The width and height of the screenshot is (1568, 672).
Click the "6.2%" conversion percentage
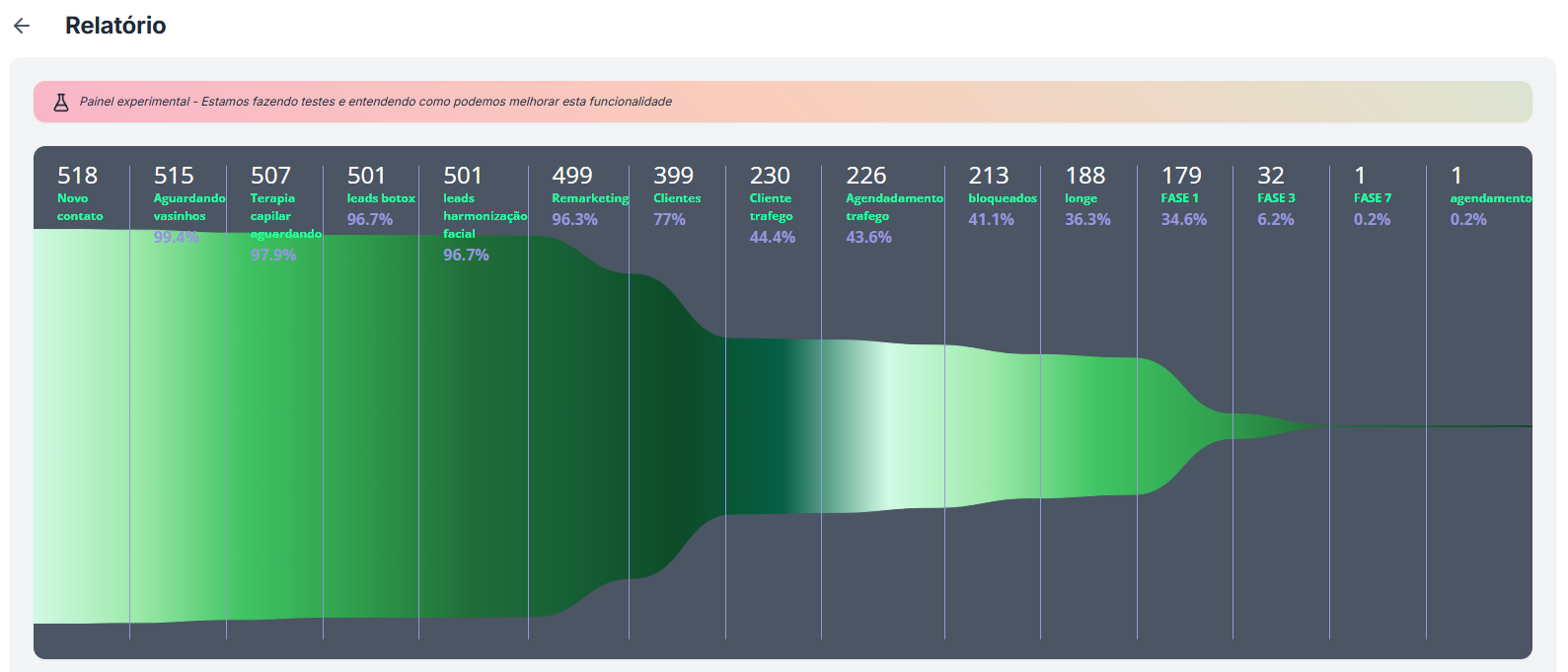[1276, 219]
